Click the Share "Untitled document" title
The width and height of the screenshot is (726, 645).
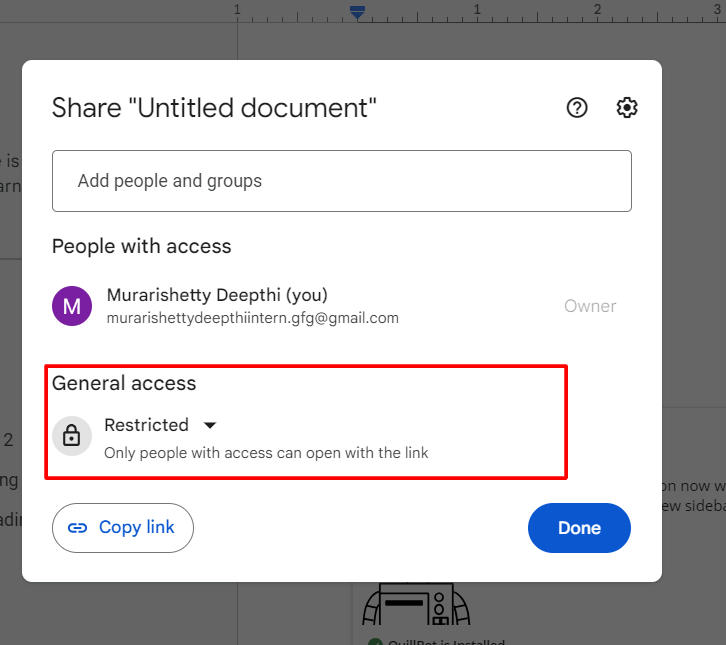[x=214, y=108]
